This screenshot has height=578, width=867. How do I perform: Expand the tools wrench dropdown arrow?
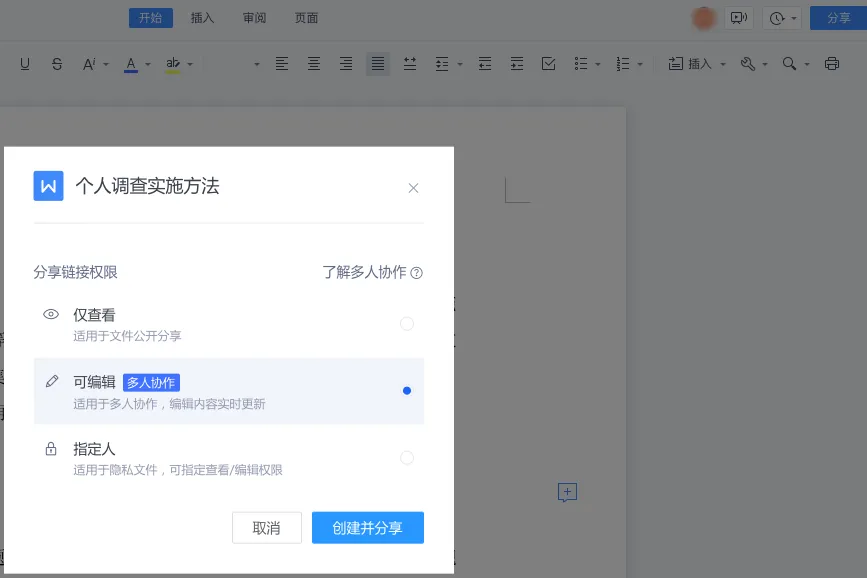(x=765, y=65)
